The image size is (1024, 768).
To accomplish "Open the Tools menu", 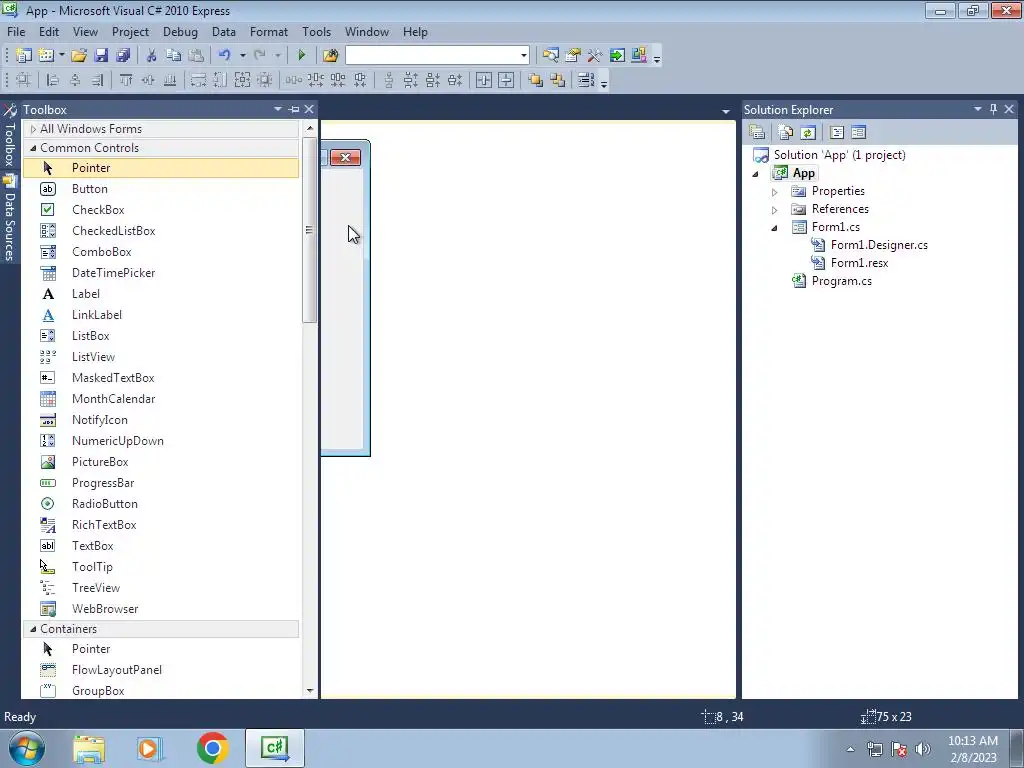I will coord(316,31).
